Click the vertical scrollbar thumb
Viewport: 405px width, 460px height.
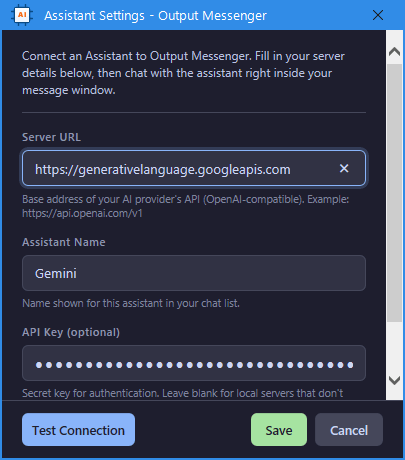pyautogui.click(x=394, y=193)
